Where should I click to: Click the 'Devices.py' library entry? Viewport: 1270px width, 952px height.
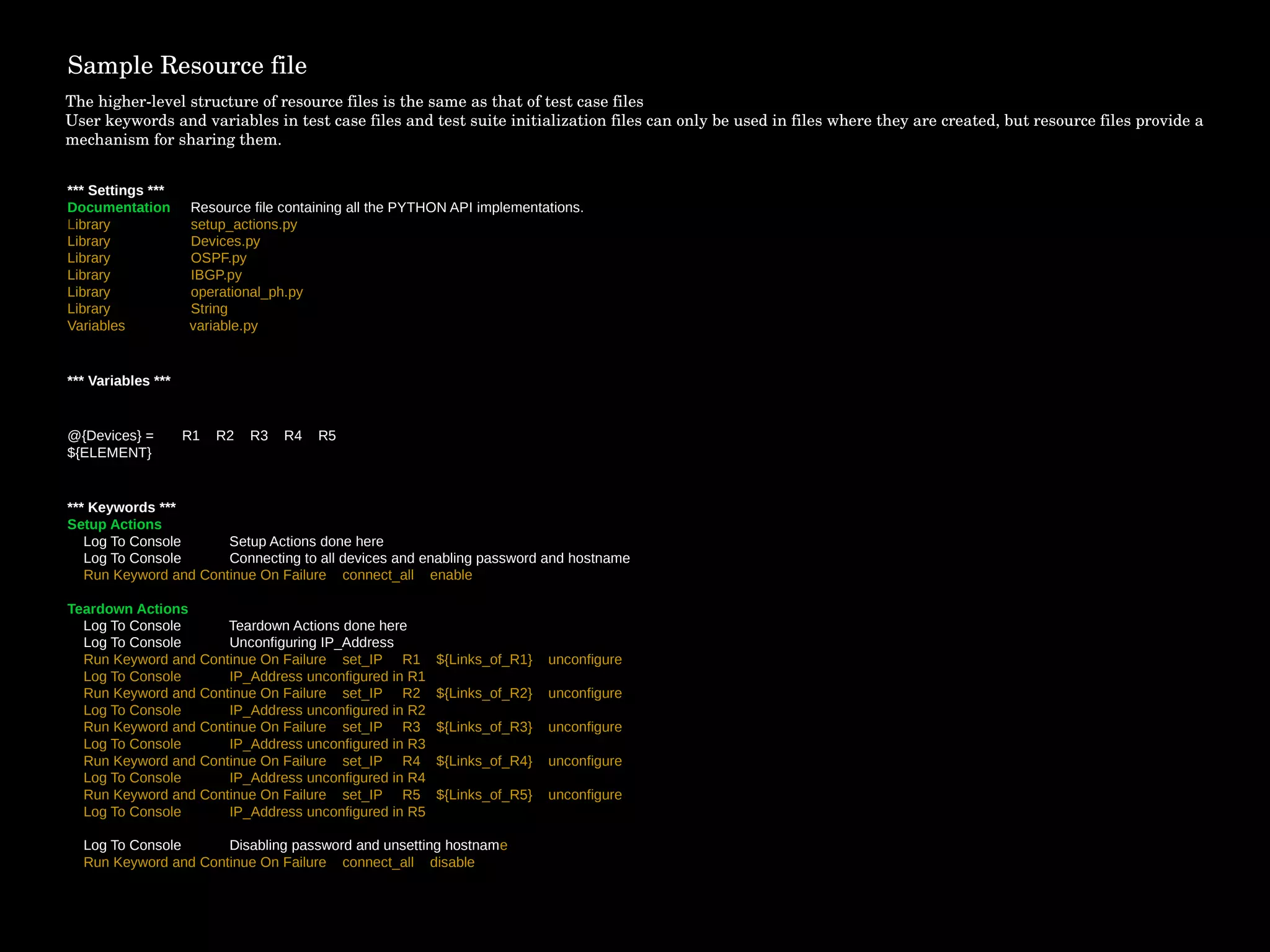coord(225,241)
